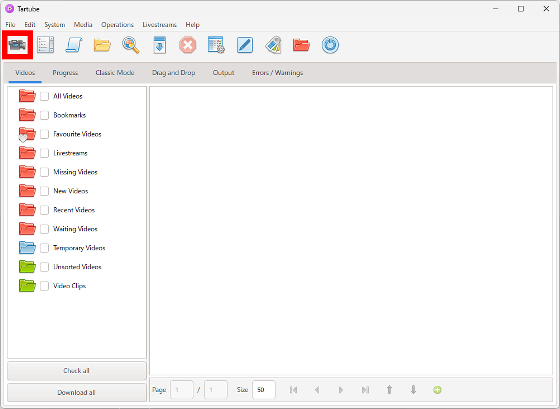The height and width of the screenshot is (409, 560).
Task: Click the Check all button
Action: pos(76,370)
